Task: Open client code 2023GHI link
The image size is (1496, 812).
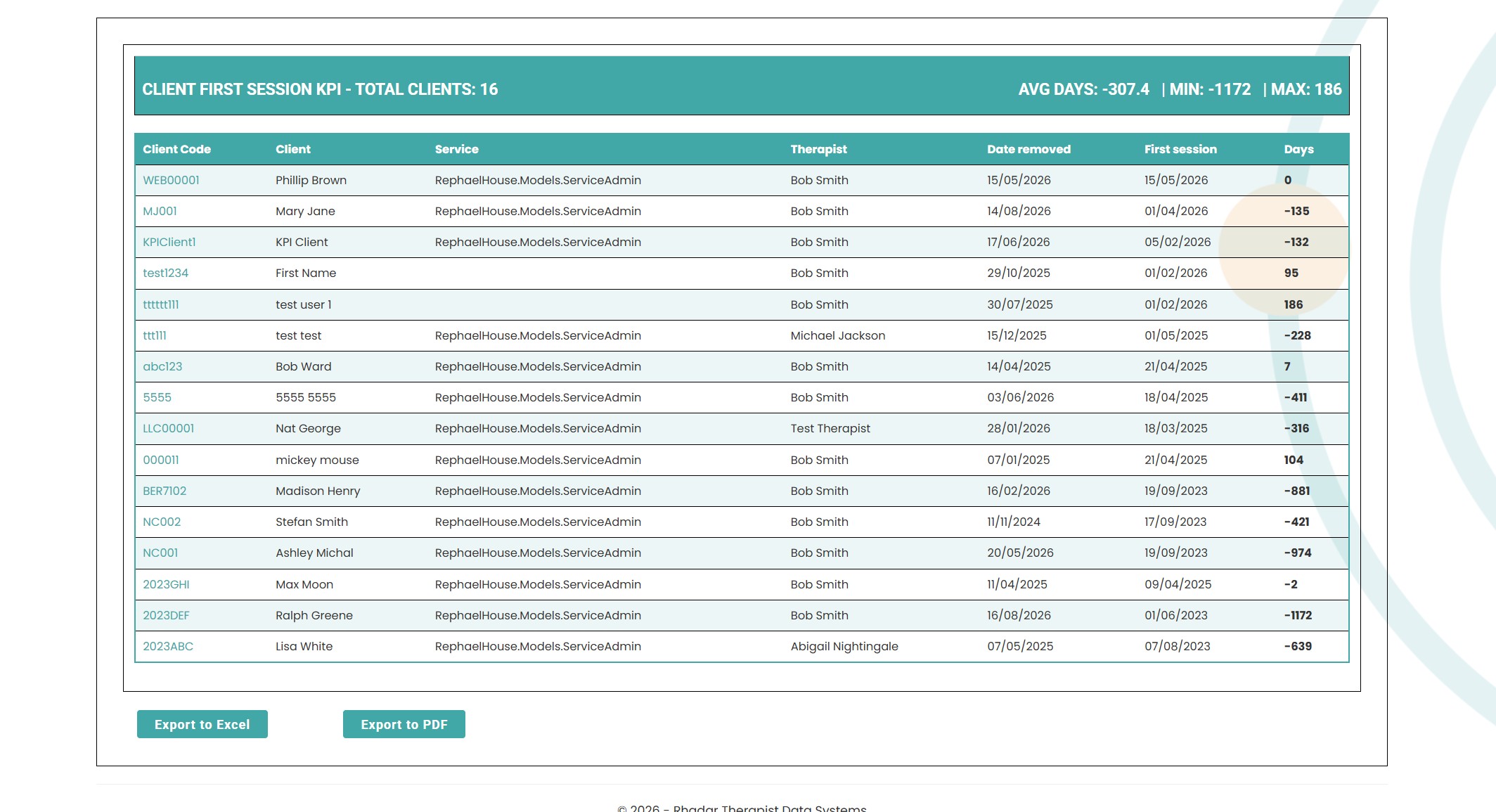Action: click(166, 584)
